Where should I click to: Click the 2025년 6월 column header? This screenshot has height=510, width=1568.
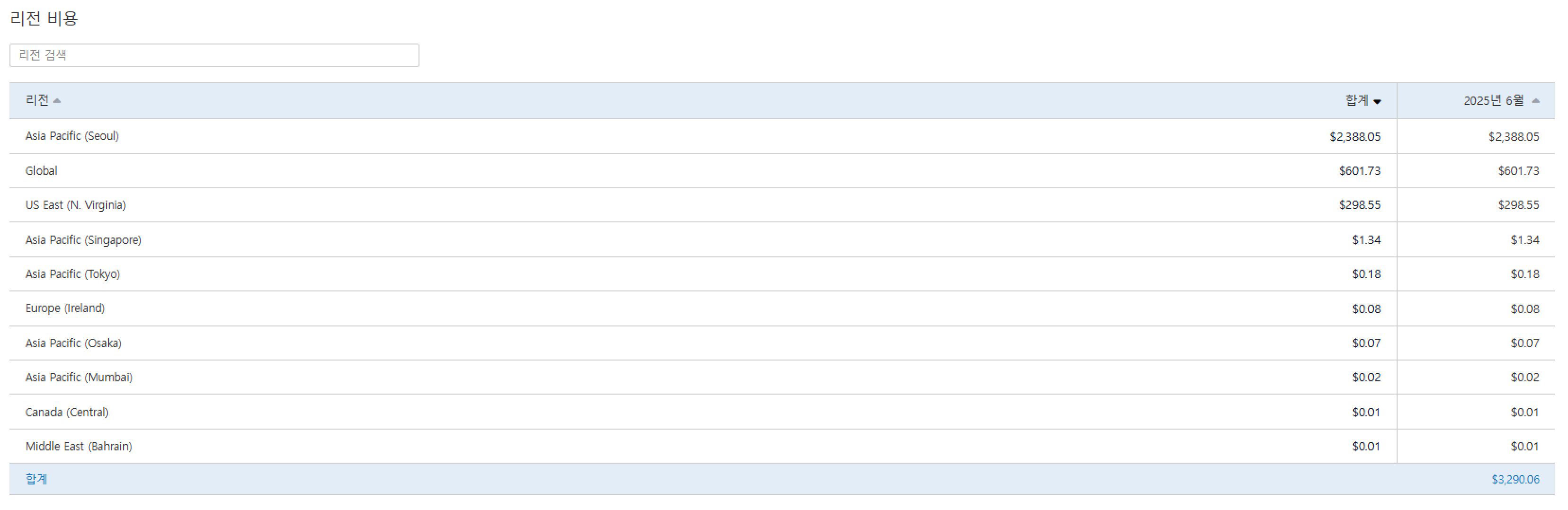coord(1494,100)
